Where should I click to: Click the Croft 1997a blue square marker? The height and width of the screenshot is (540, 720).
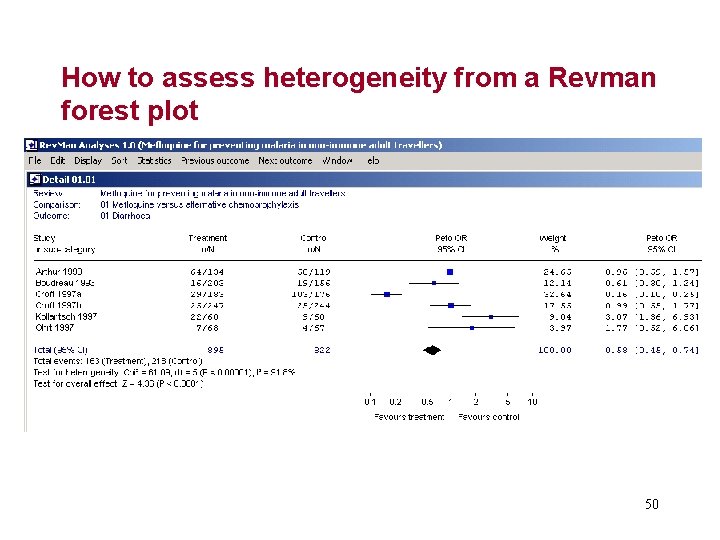(387, 294)
